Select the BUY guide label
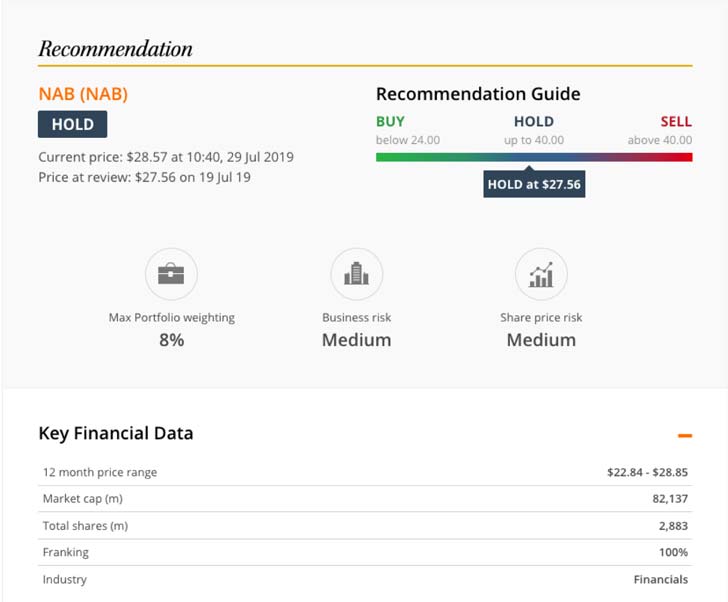 pos(390,122)
